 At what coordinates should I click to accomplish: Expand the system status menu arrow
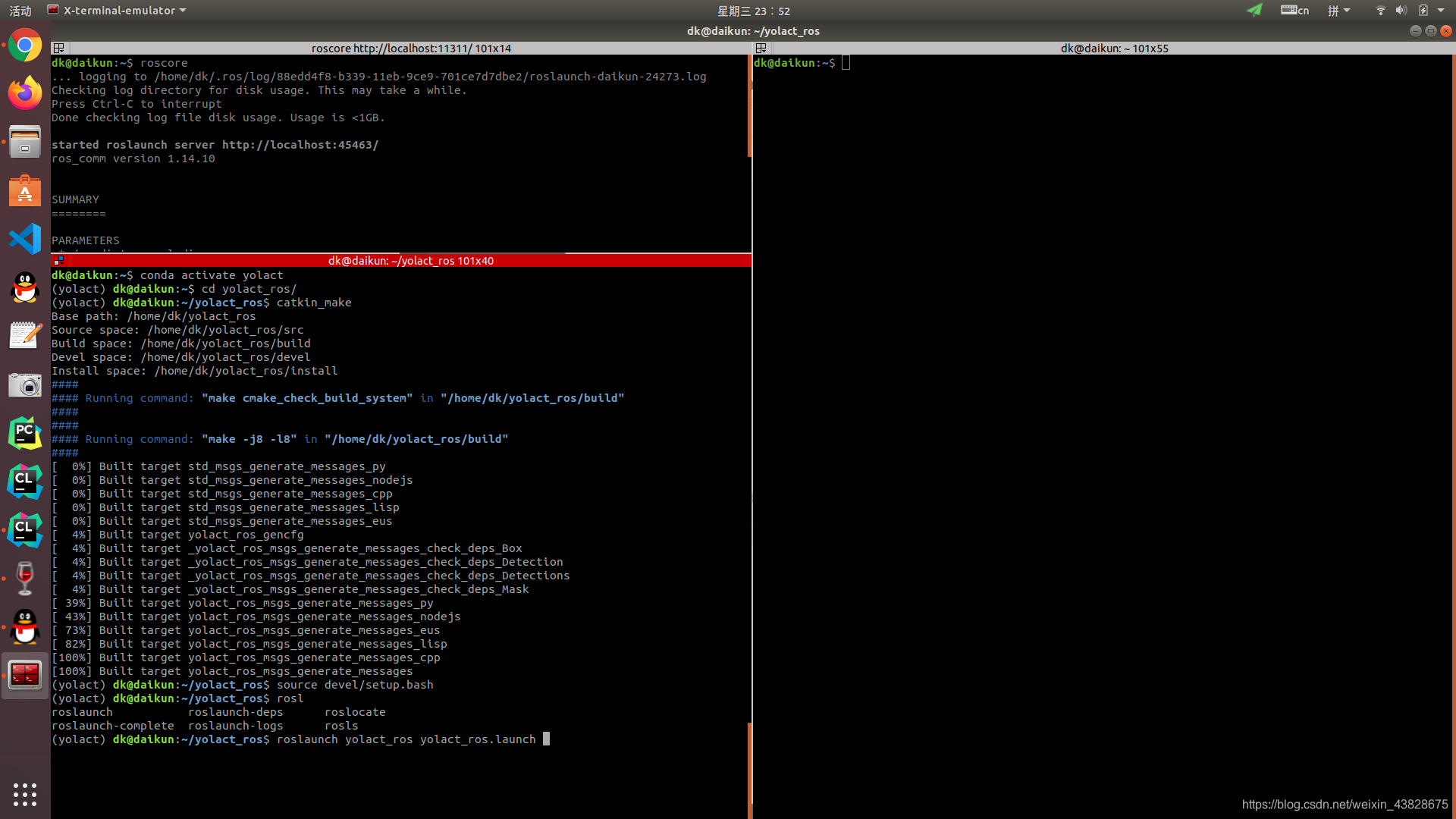click(1441, 11)
